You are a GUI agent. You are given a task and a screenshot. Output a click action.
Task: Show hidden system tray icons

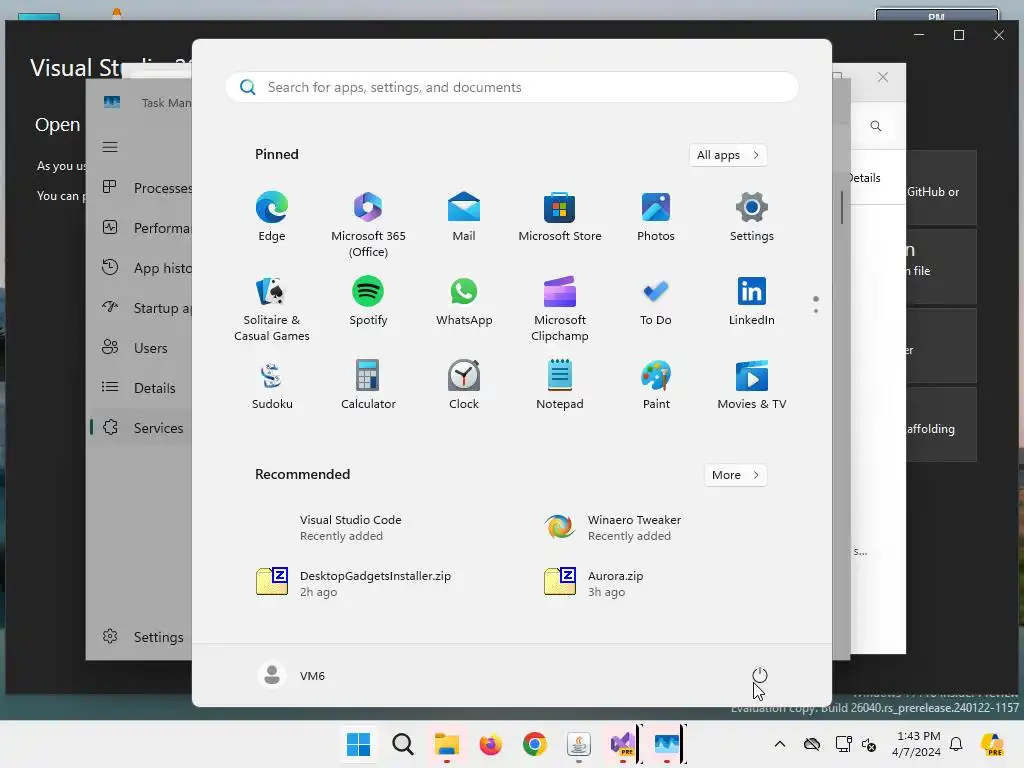[x=780, y=744]
